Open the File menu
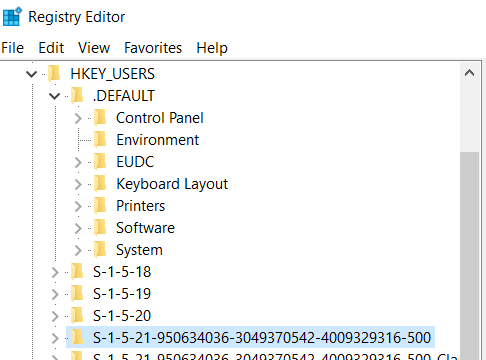Viewport: 486px width, 360px height. coord(13,48)
